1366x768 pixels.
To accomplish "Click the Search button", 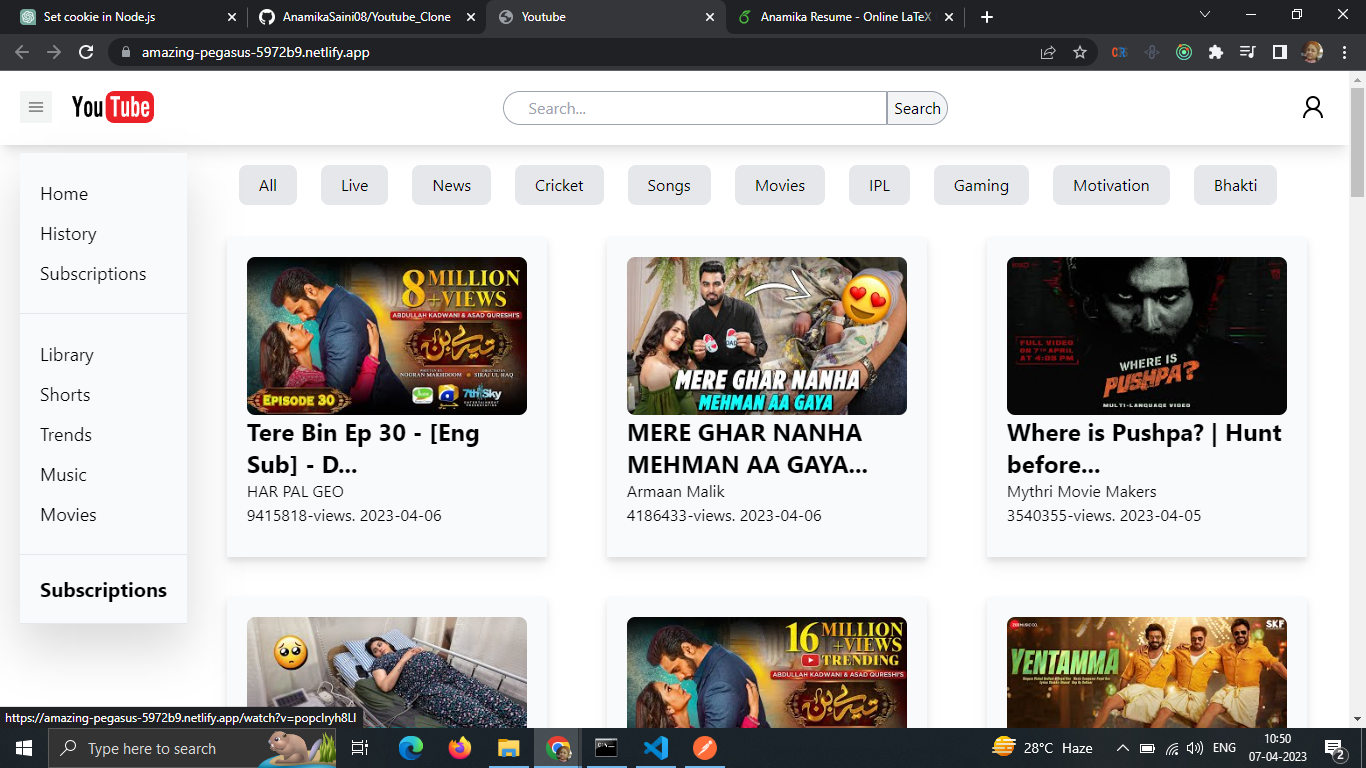I will 916,108.
